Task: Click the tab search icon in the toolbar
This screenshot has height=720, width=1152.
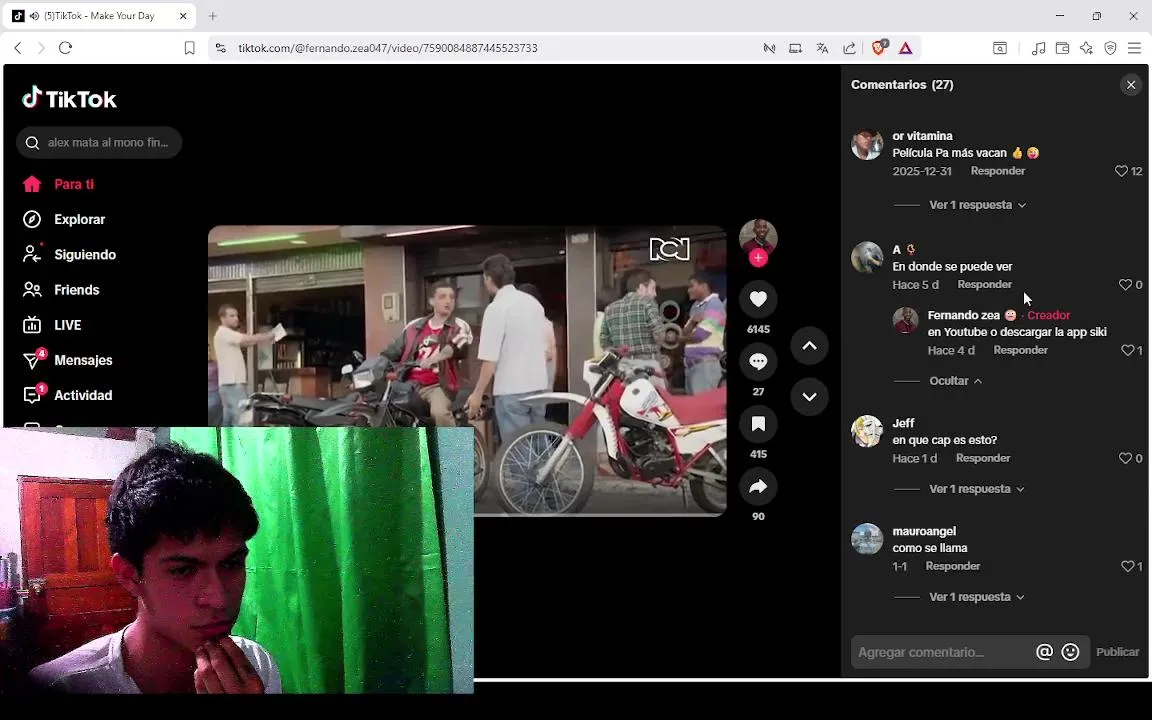Action: tap(1000, 48)
